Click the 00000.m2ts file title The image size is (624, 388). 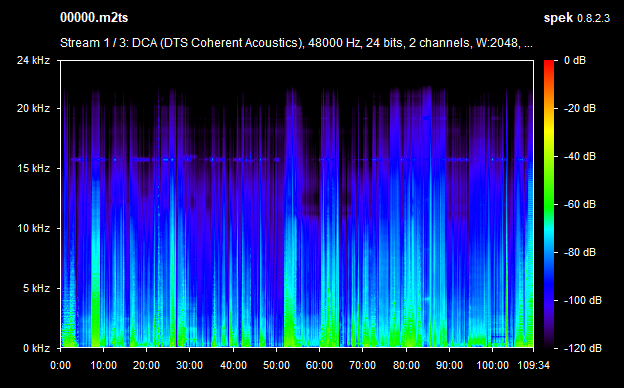pos(94,18)
